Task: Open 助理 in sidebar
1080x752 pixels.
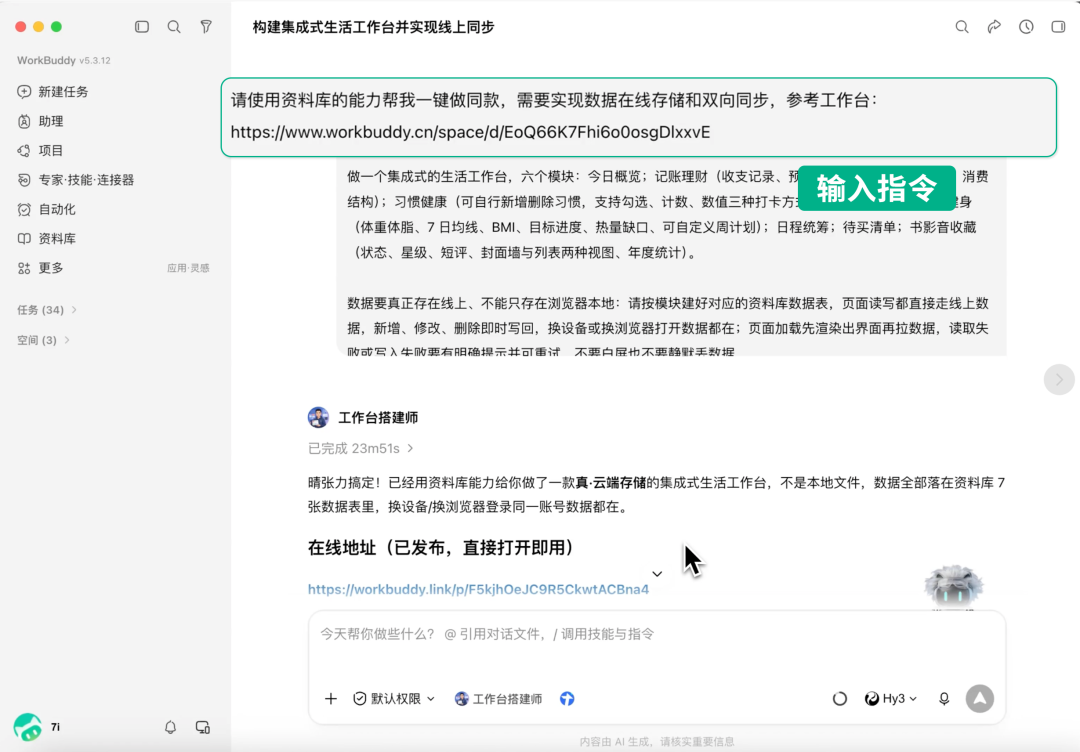Action: 41,121
